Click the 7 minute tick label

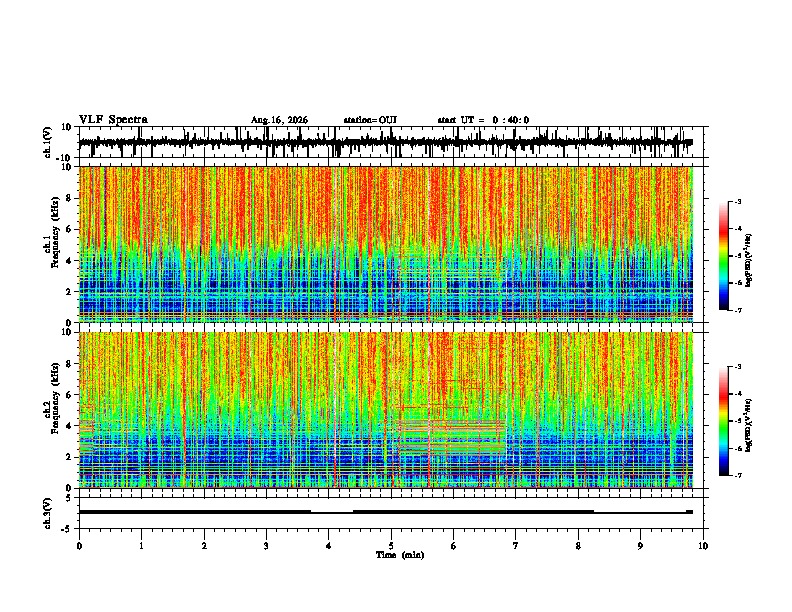click(x=516, y=546)
